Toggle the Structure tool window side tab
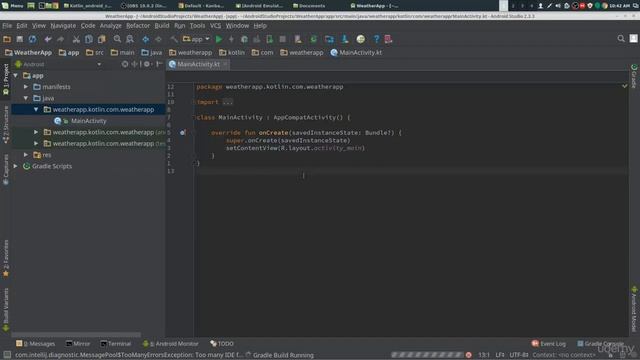Viewport: 640px width, 360px height. click(x=6, y=124)
